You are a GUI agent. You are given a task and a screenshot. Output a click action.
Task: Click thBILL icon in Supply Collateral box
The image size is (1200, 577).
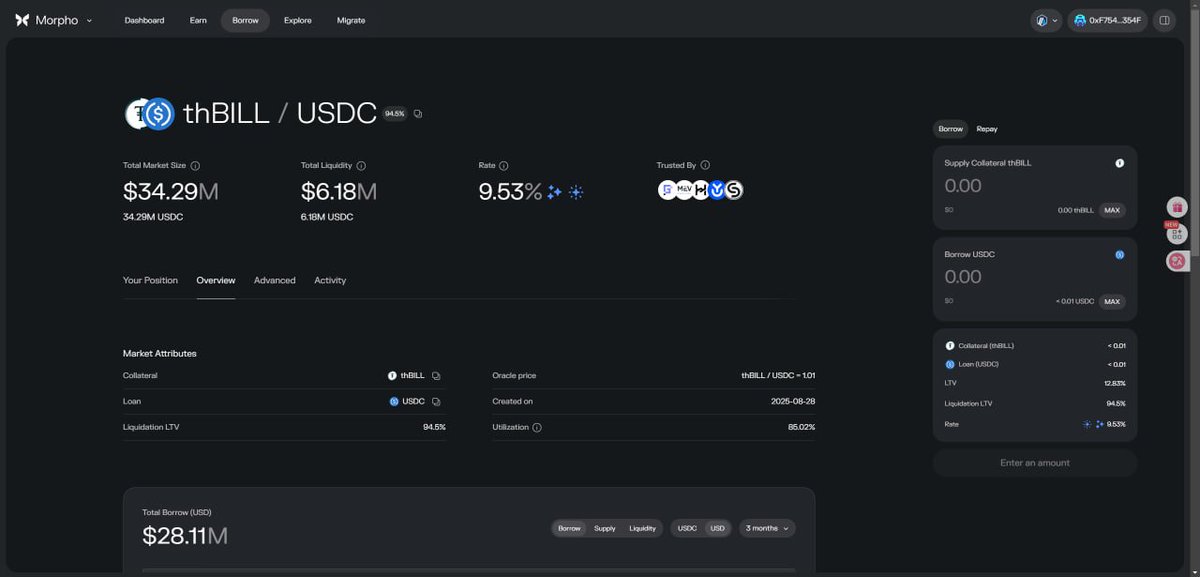tap(1119, 163)
